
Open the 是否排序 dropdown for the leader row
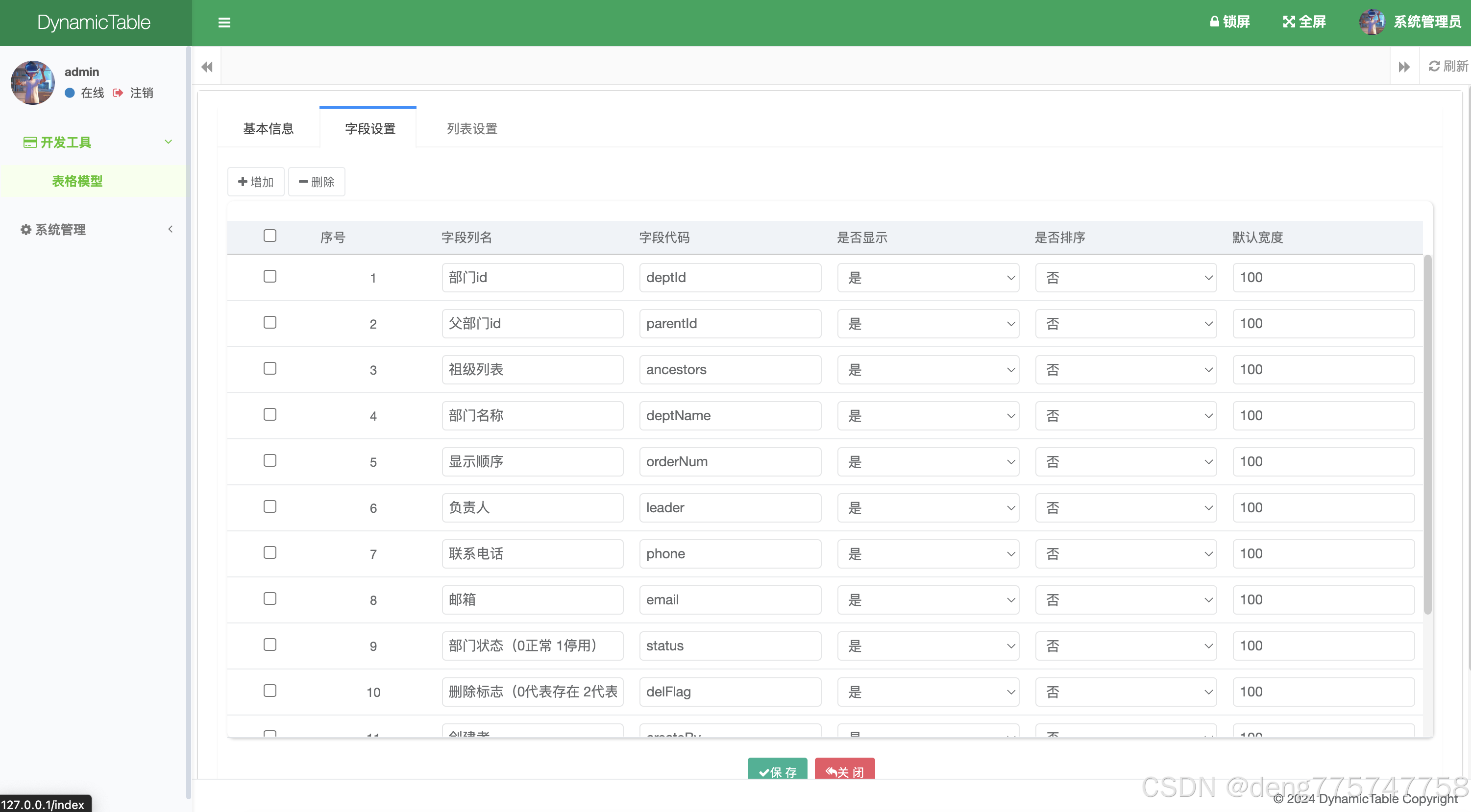[1126, 508]
